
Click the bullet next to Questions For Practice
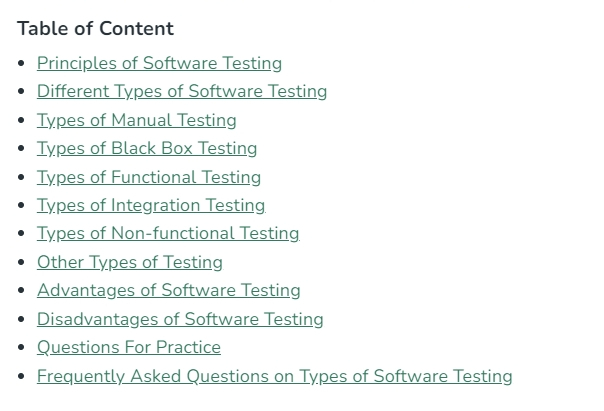coord(21,347)
